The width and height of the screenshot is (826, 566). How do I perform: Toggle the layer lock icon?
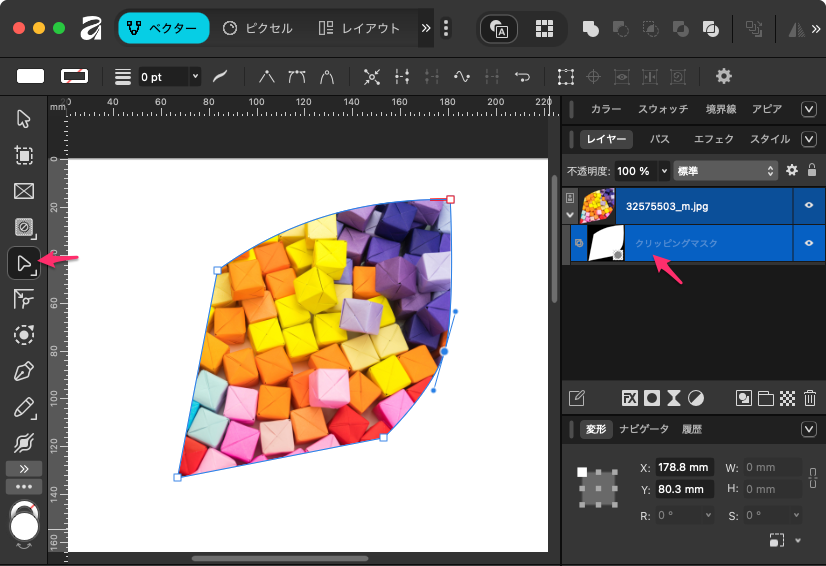(x=812, y=171)
